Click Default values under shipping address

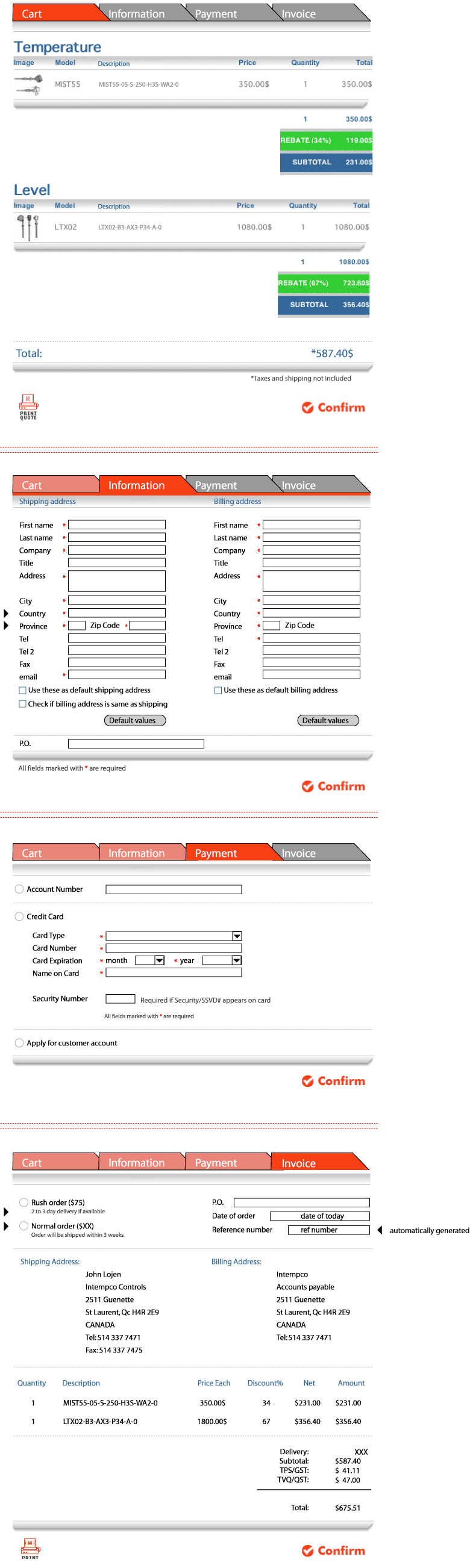click(x=135, y=720)
